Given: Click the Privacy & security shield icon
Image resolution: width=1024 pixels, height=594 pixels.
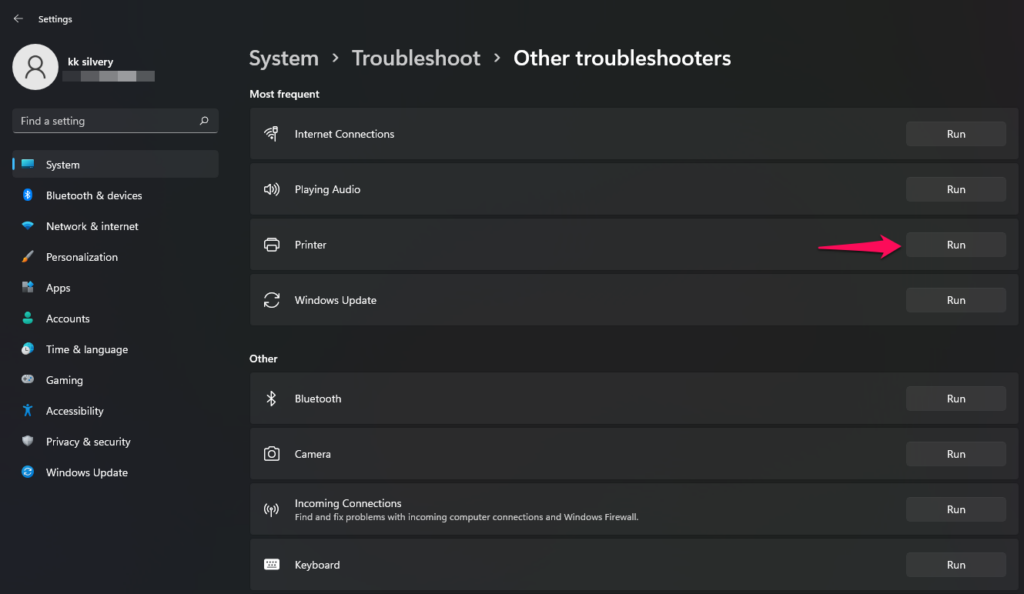Looking at the screenshot, I should click(x=27, y=441).
